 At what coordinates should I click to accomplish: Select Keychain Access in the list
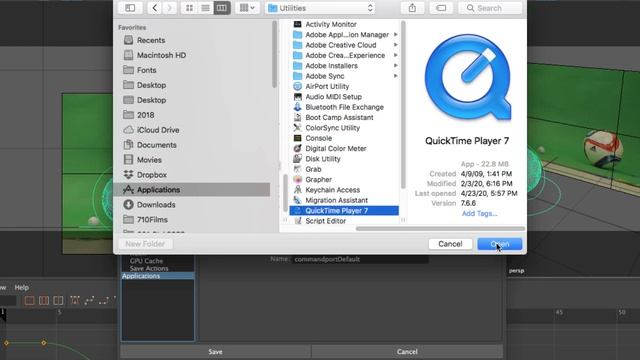[332, 190]
